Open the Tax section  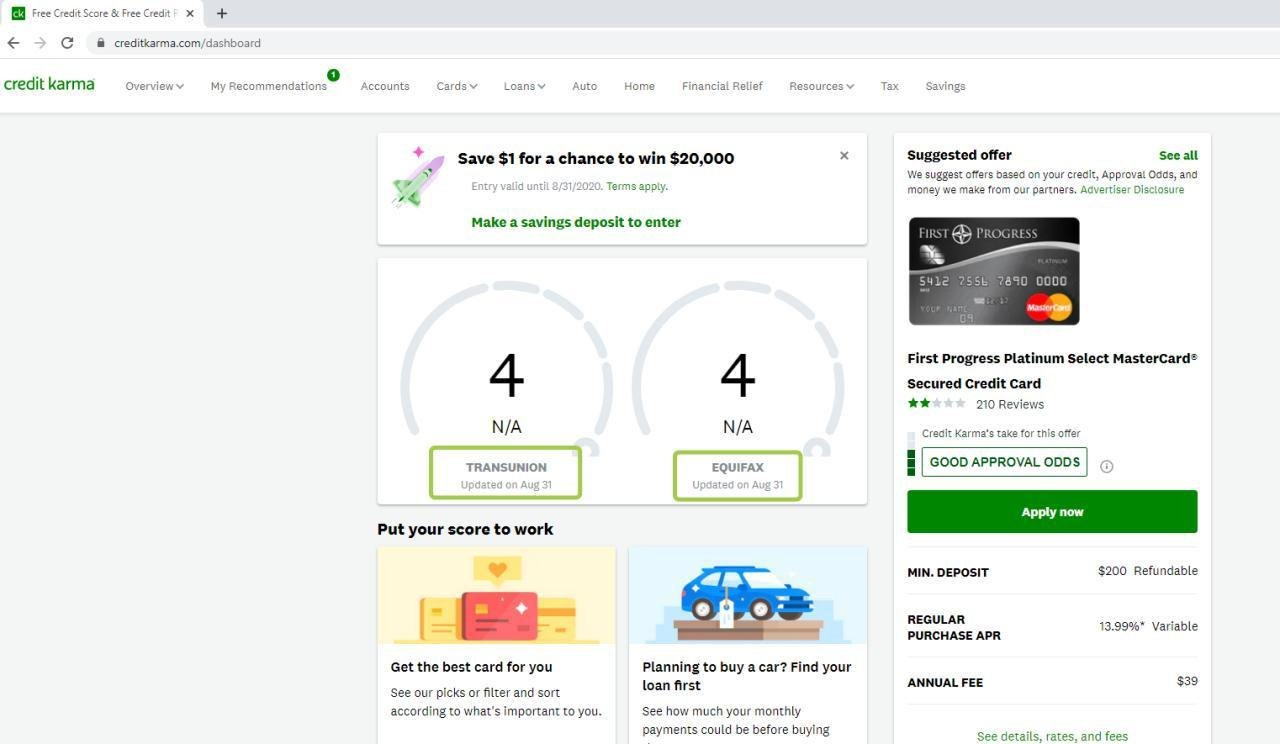pyautogui.click(x=889, y=86)
